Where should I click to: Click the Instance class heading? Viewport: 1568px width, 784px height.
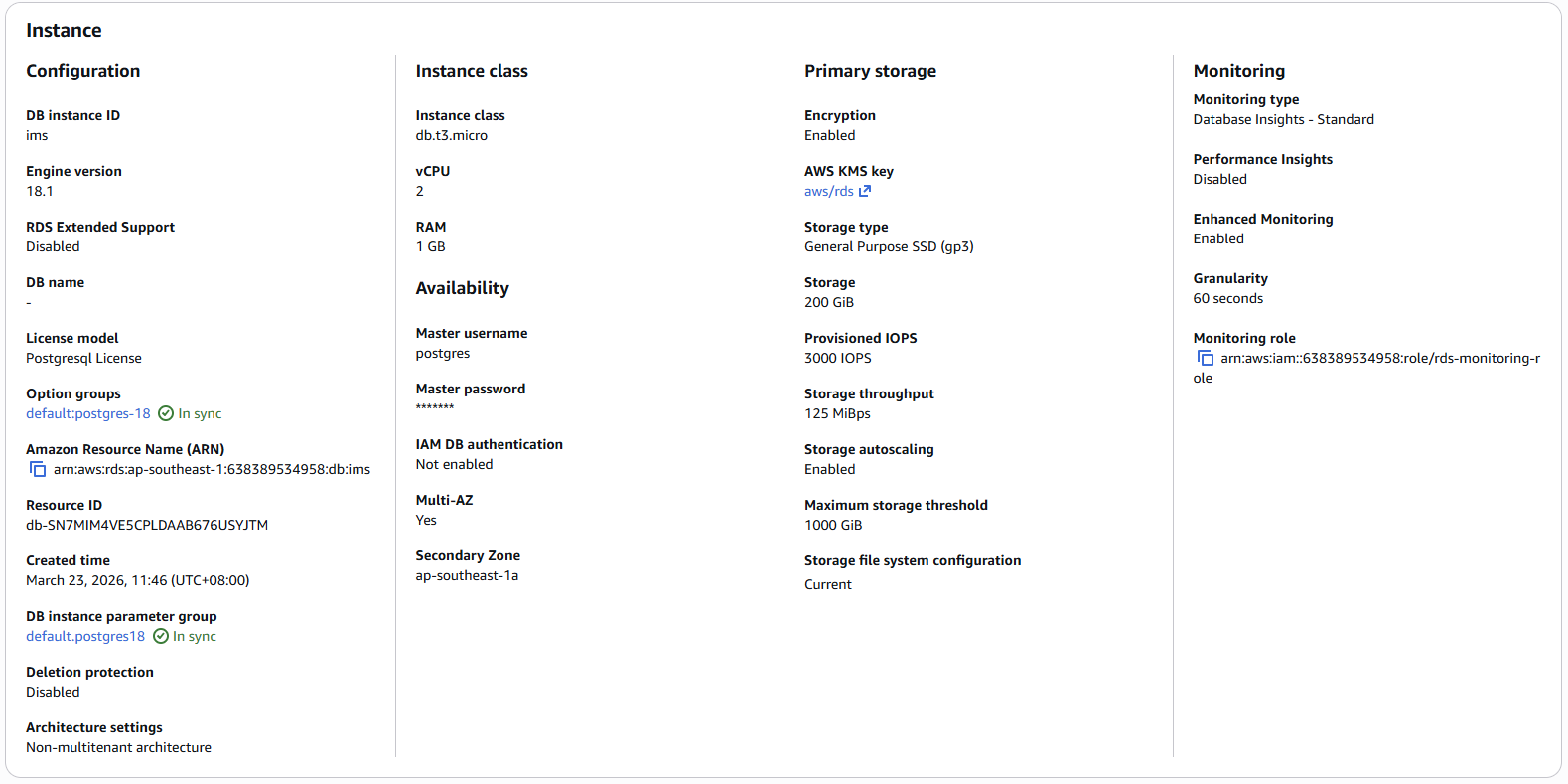click(473, 71)
